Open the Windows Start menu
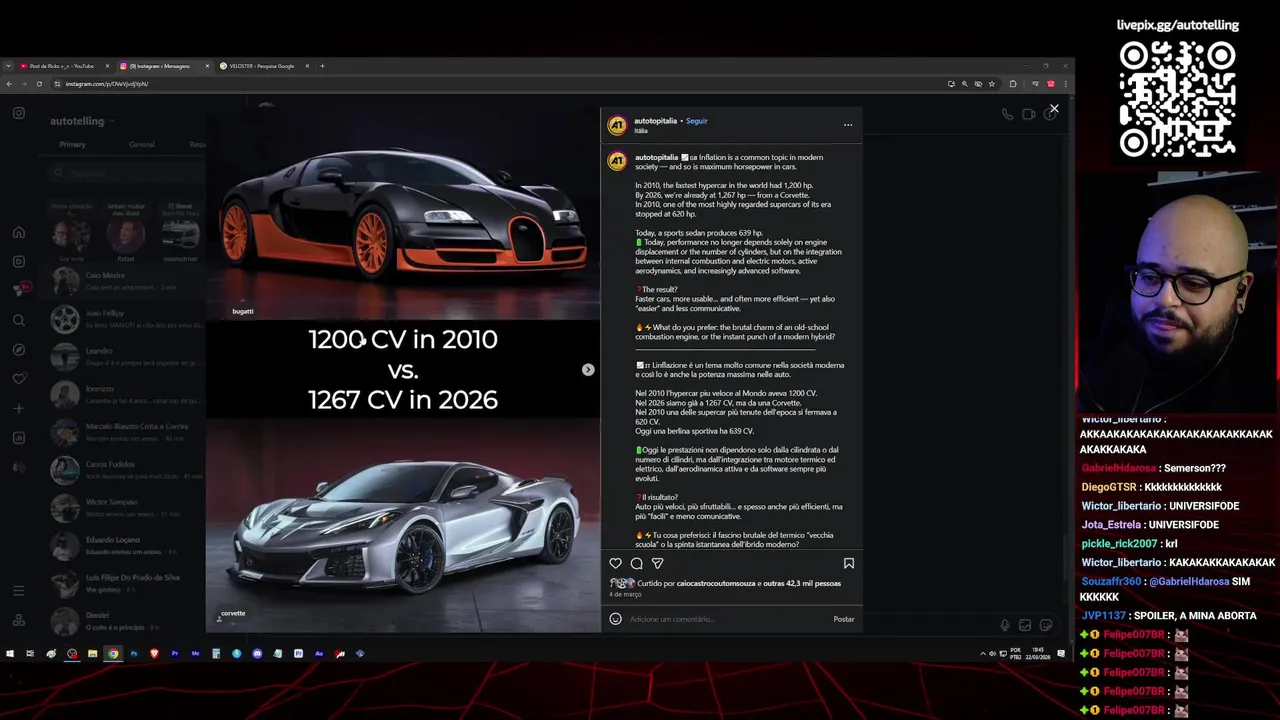1280x720 pixels. [10, 654]
